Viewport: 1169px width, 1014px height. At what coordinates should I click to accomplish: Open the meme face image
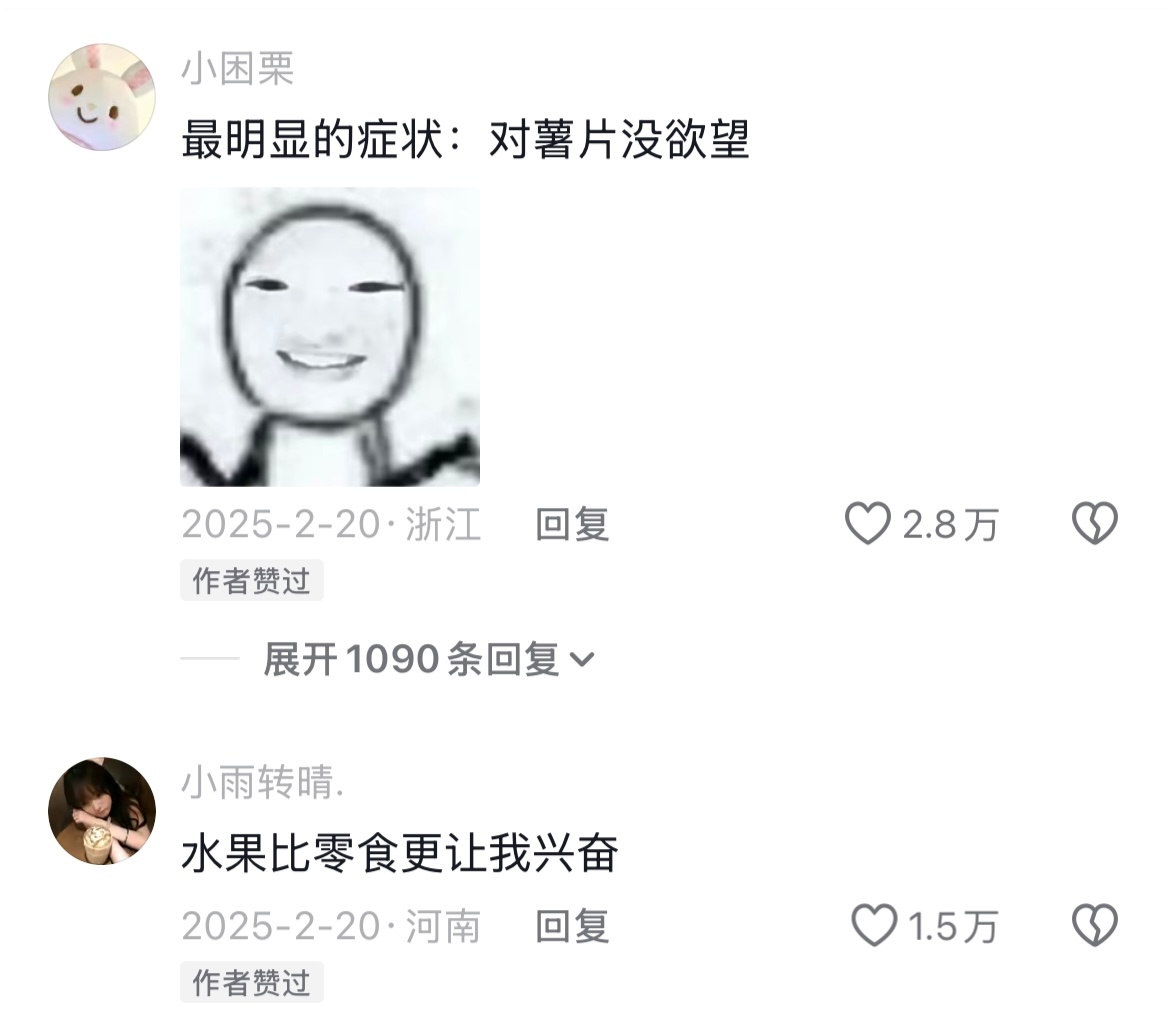click(330, 337)
